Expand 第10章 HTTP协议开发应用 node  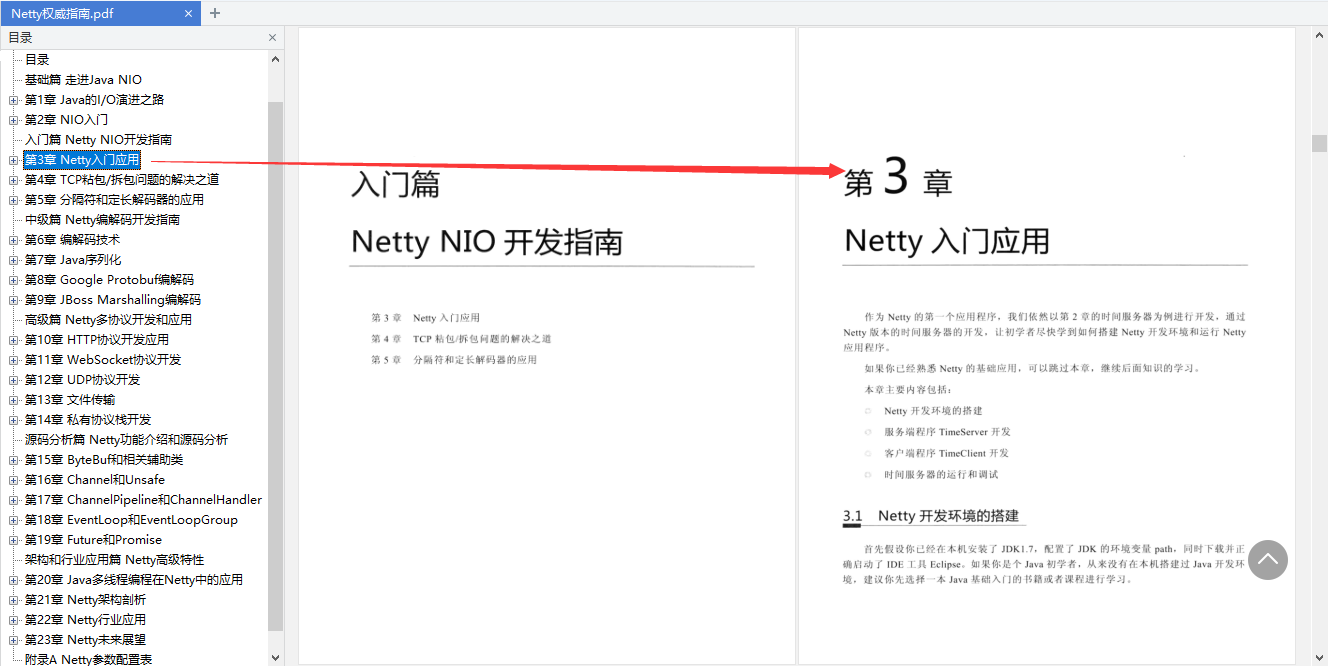pos(13,340)
